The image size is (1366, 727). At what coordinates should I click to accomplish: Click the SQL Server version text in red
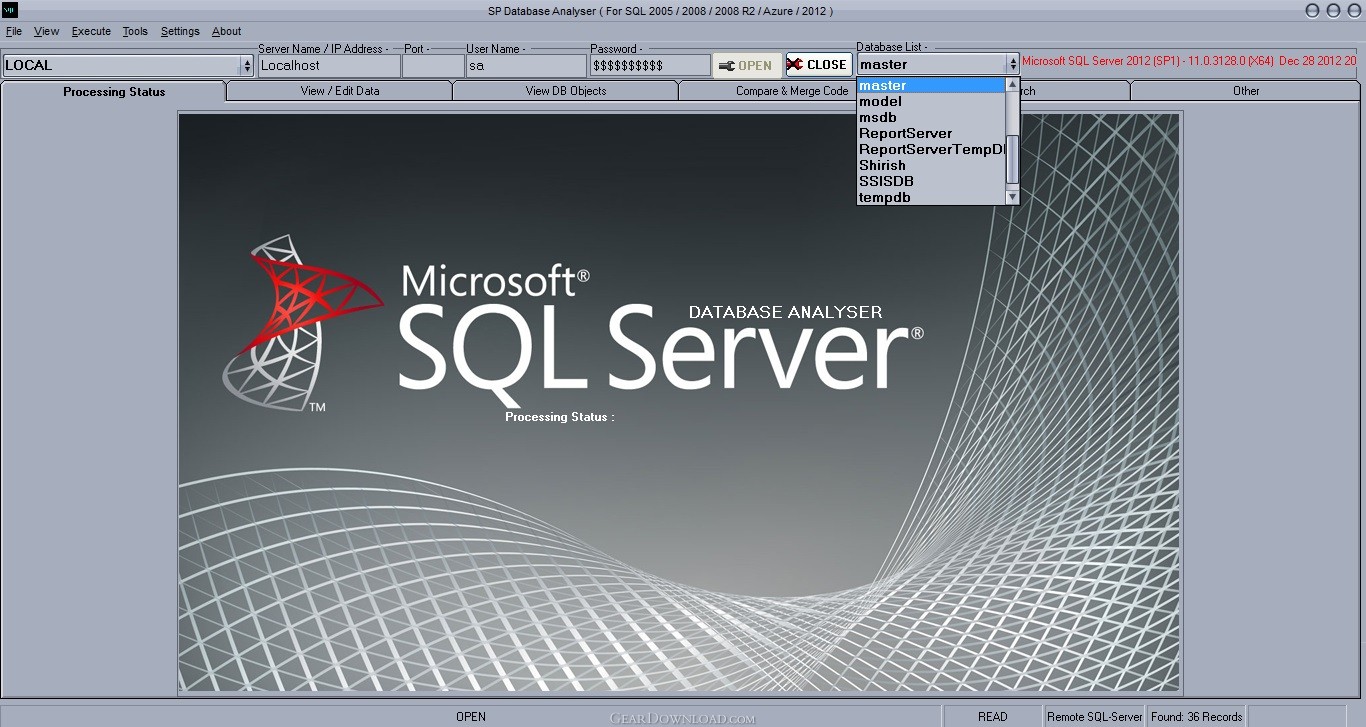click(x=1189, y=61)
